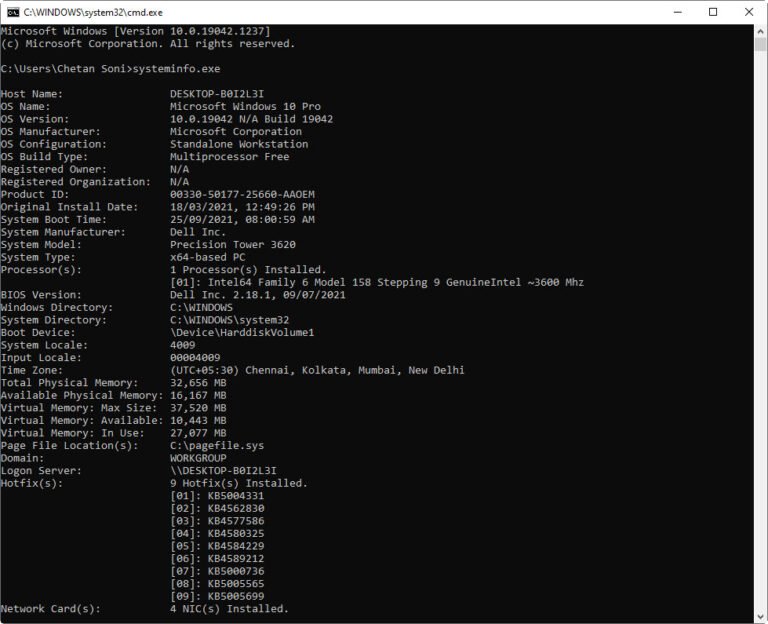The image size is (768, 624).
Task: Click hotfix entry KB4580325
Action: click(x=236, y=534)
